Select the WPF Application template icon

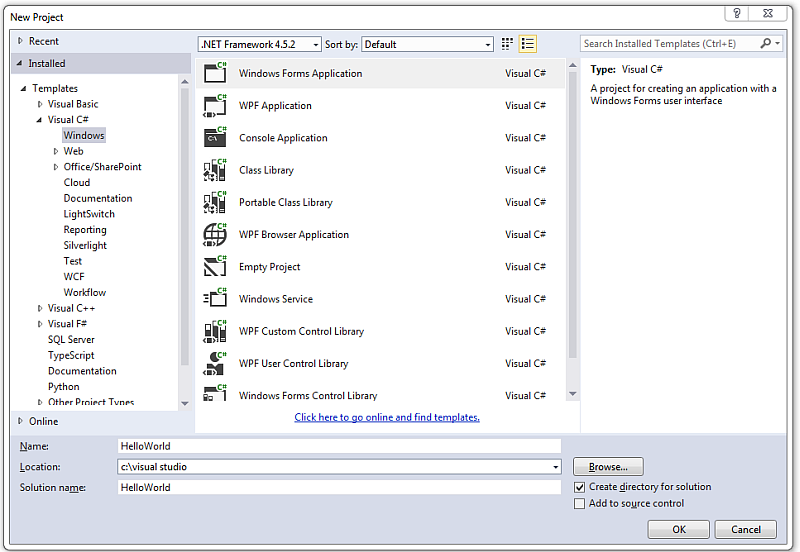pos(215,106)
